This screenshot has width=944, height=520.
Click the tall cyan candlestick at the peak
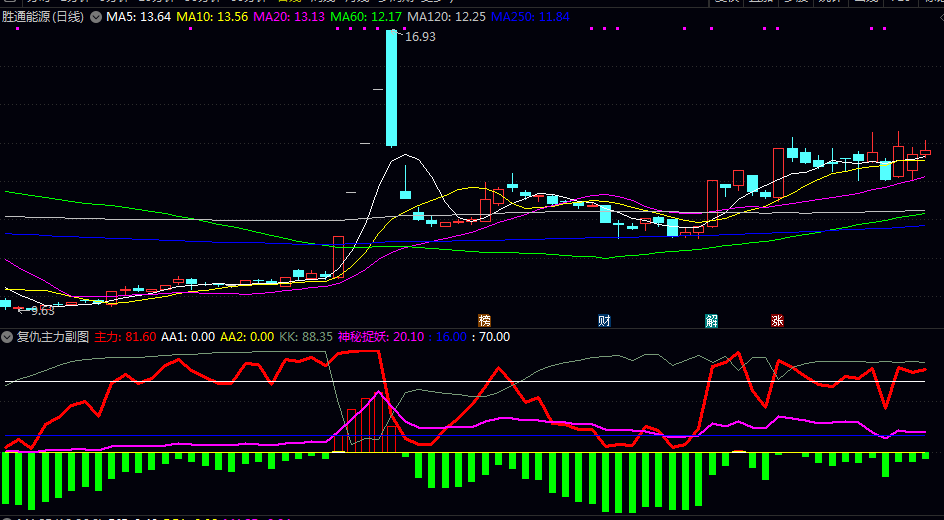pos(391,88)
